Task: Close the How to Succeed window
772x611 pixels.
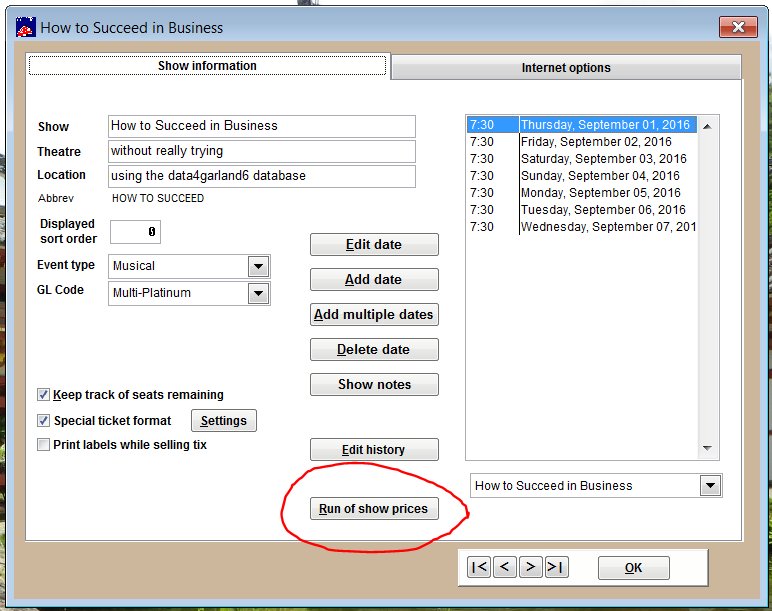Action: 738,27
